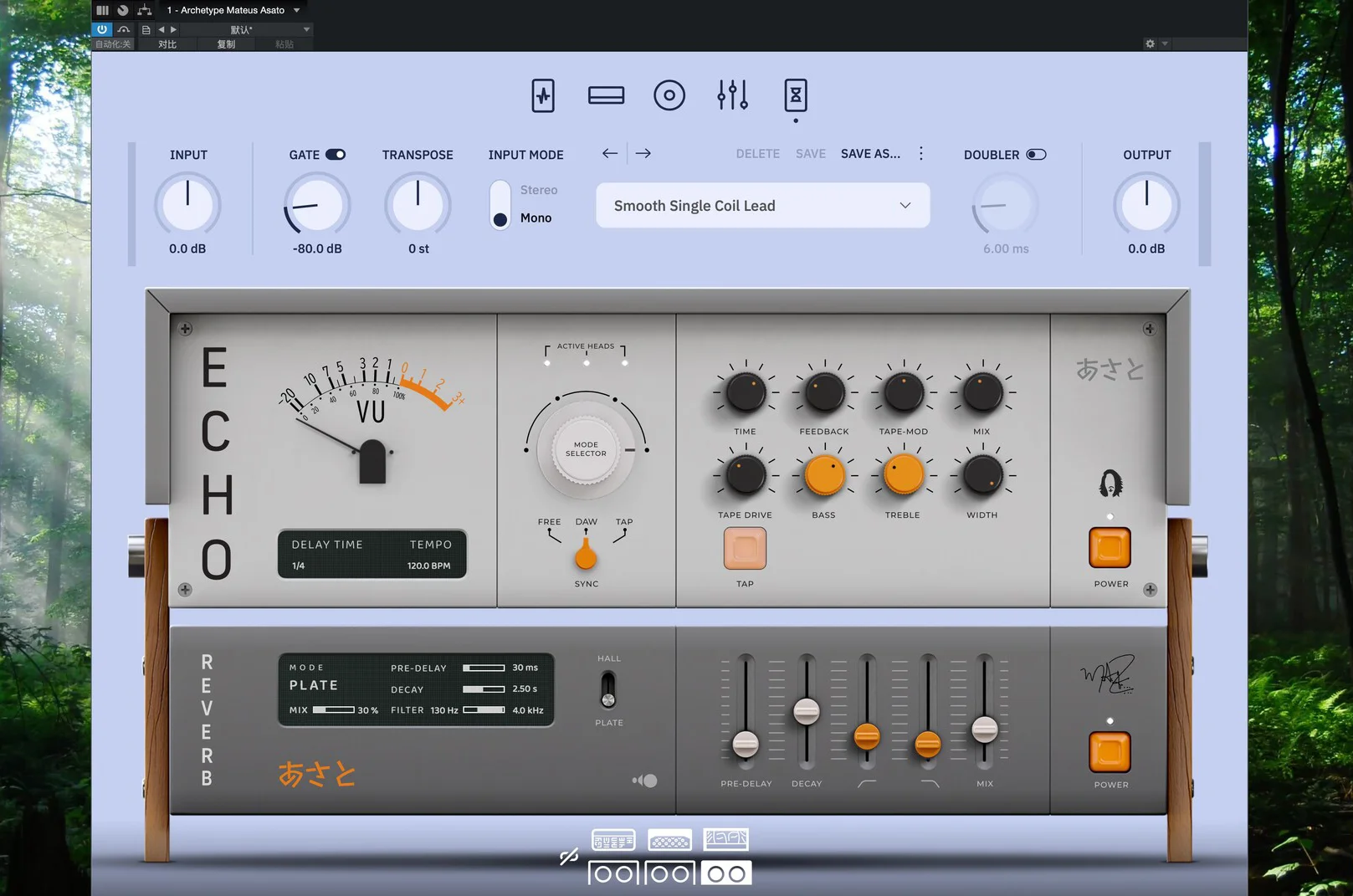Image resolution: width=1353 pixels, height=896 pixels.
Task: Click the Echo Feedback knob
Action: [x=824, y=392]
